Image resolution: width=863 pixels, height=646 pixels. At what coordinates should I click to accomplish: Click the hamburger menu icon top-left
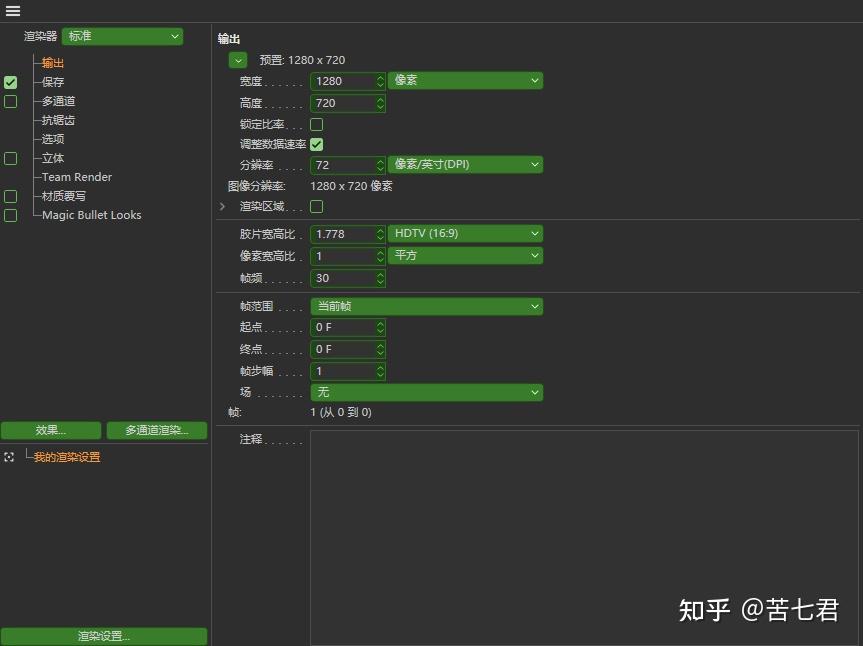pyautogui.click(x=13, y=10)
